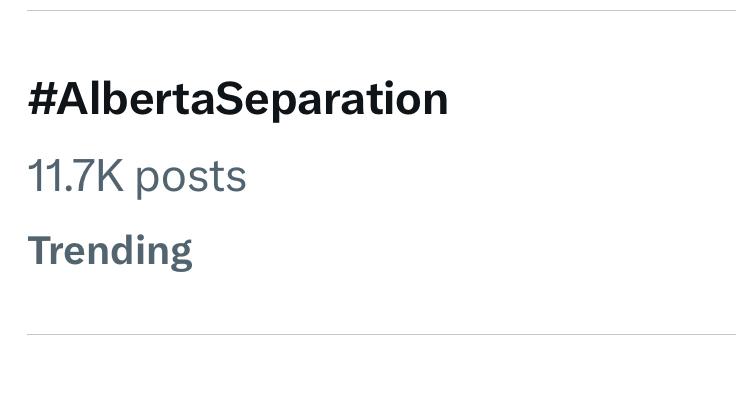Screen dimensions: 736x393
Task: Click the gap between Trending and bottom divider
Action: [381, 303]
